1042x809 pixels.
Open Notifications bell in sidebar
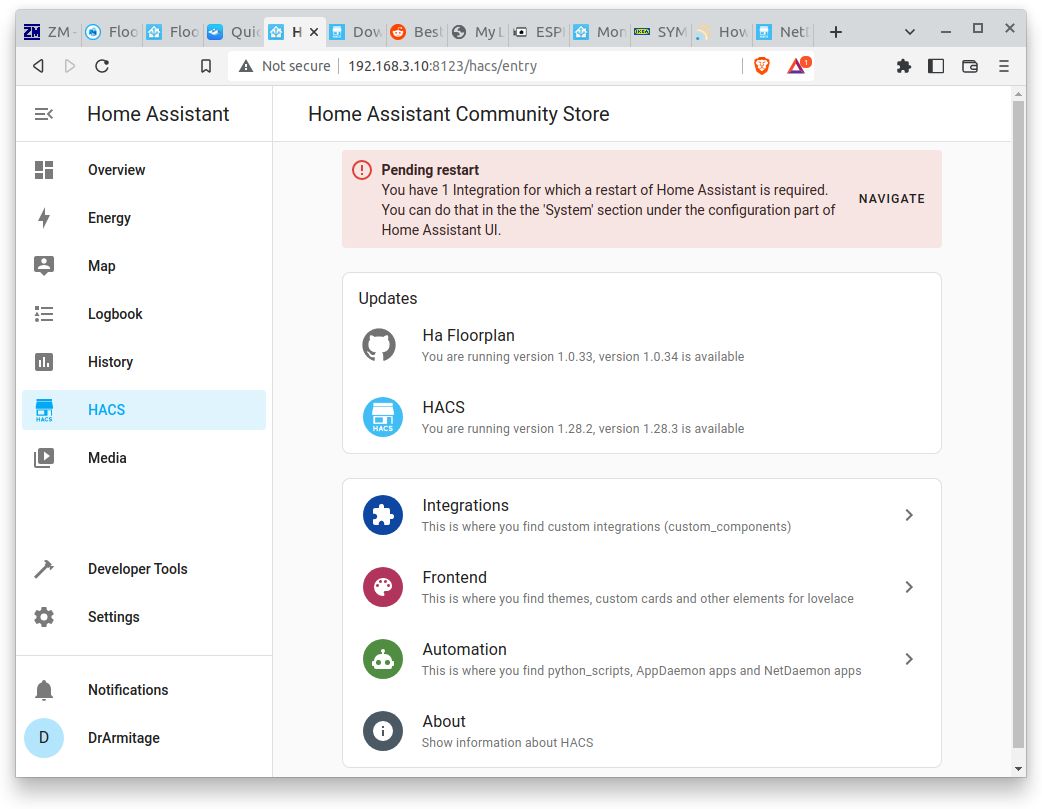pos(44,690)
